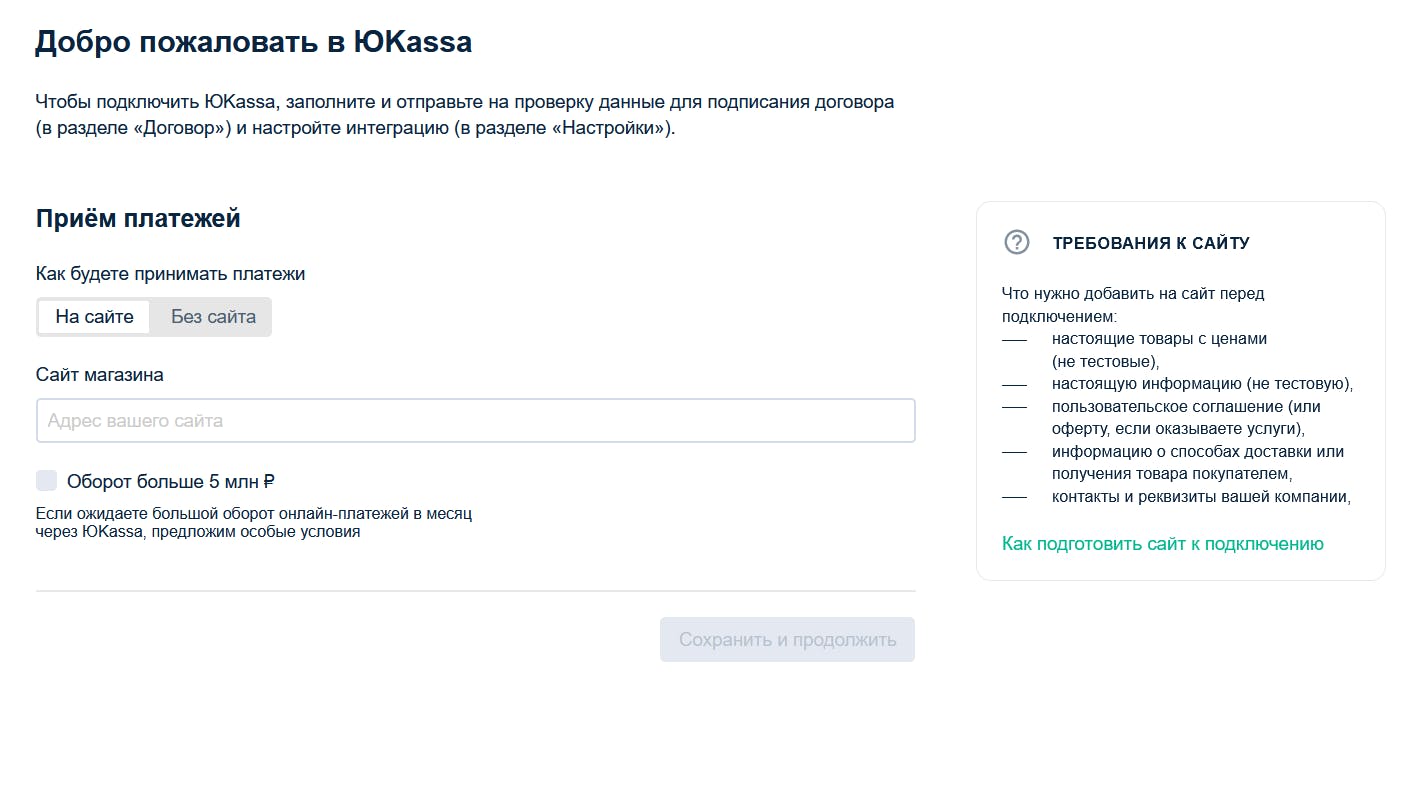Click «контакты и реквизиты вашей компании» item
The image size is (1420, 789).
[1201, 497]
